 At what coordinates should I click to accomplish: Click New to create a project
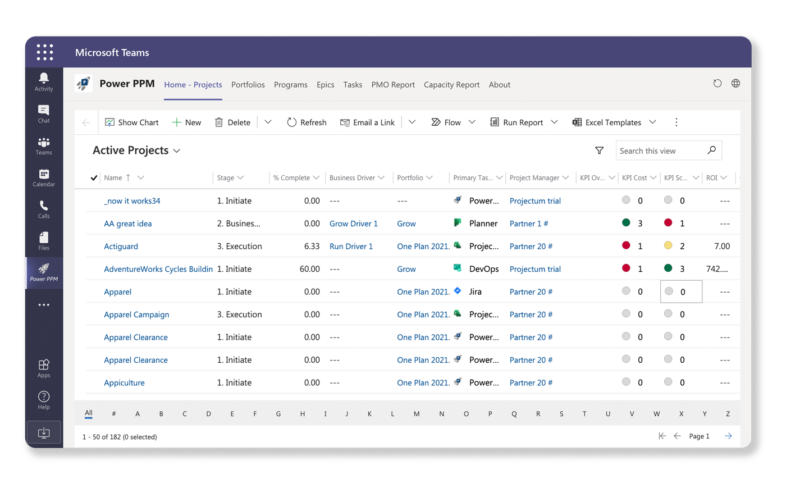click(187, 122)
